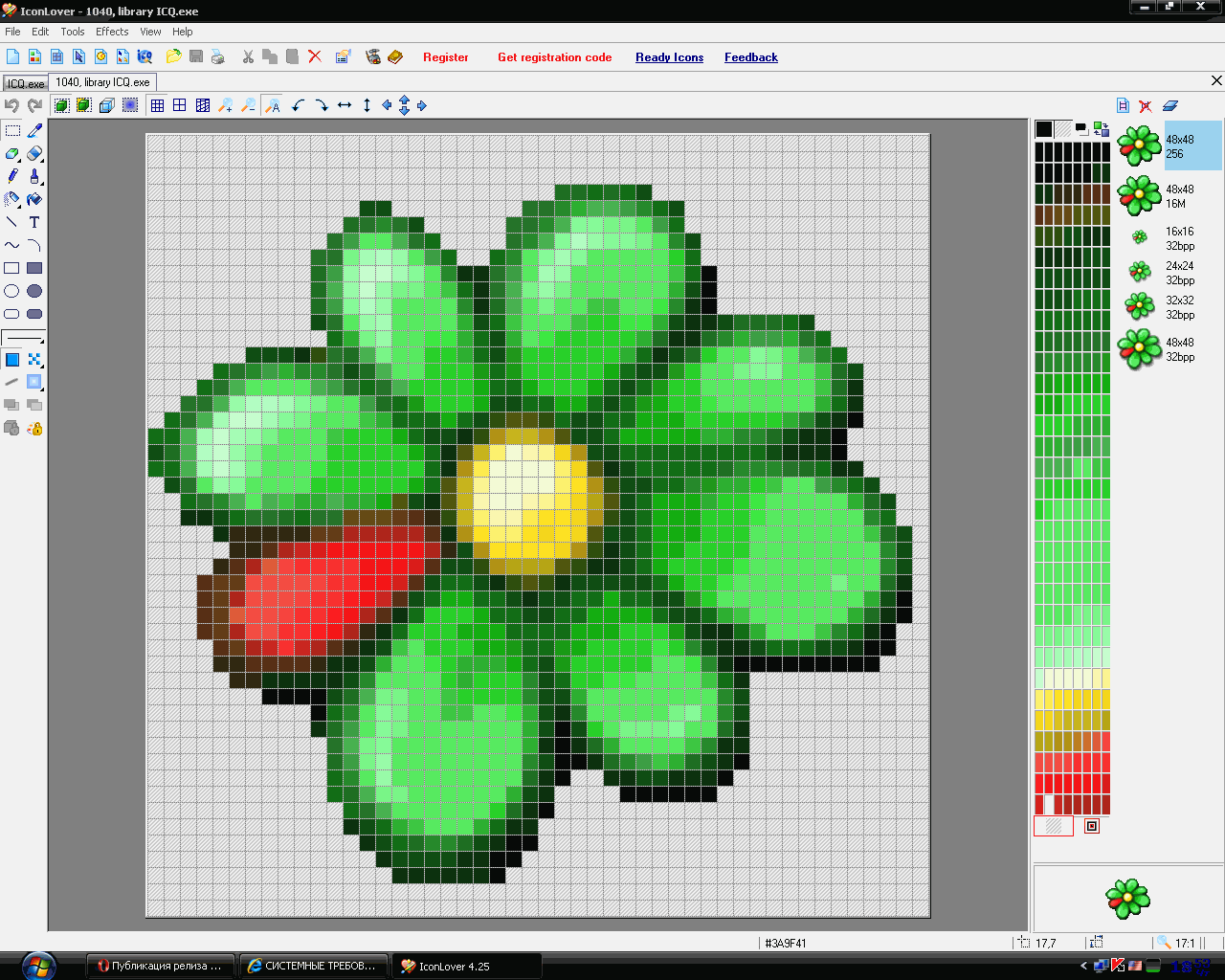Select the empty ellipse shape tool
This screenshot has width=1225, height=980.
click(x=12, y=291)
